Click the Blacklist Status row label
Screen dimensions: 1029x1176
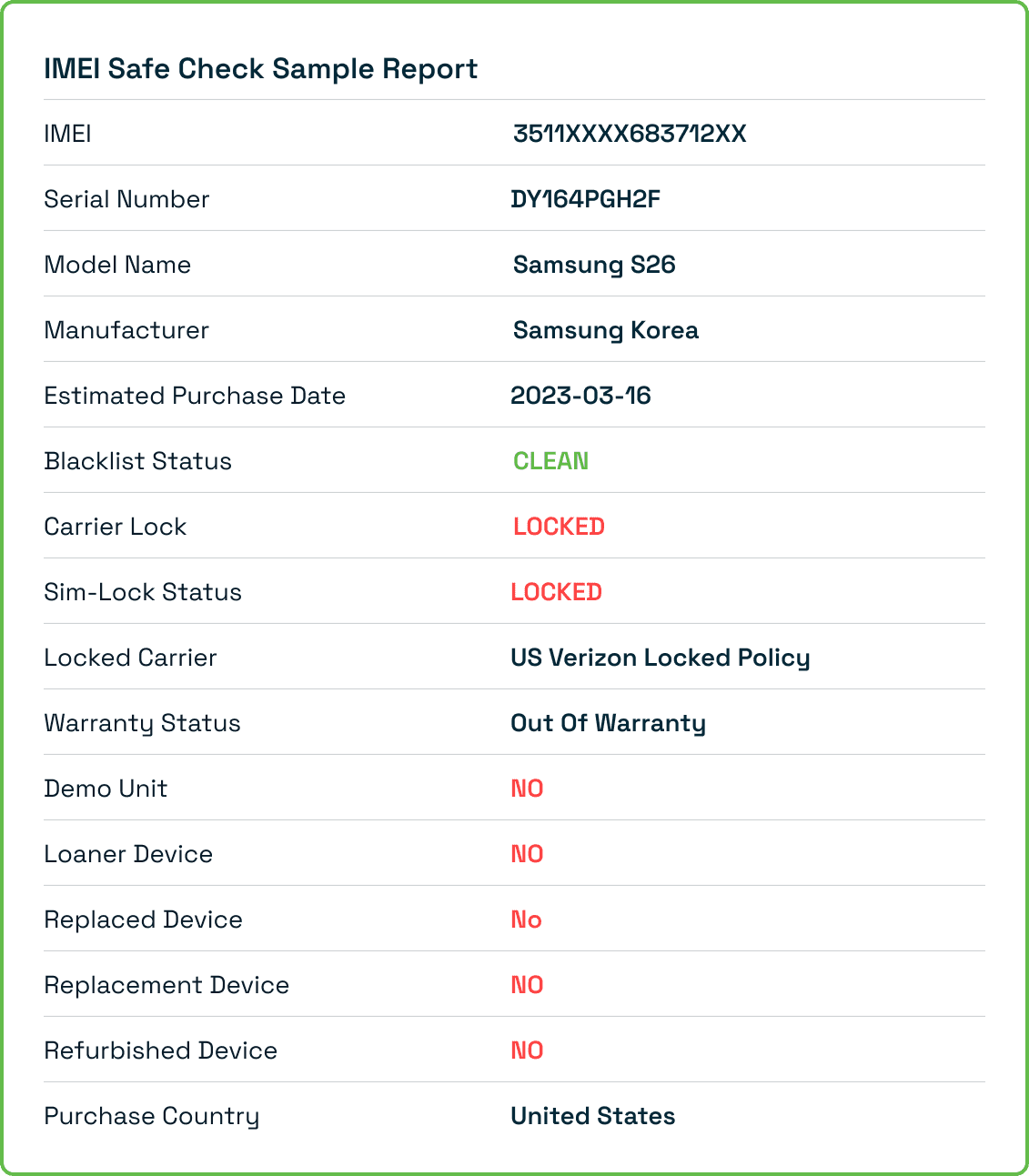(137, 461)
